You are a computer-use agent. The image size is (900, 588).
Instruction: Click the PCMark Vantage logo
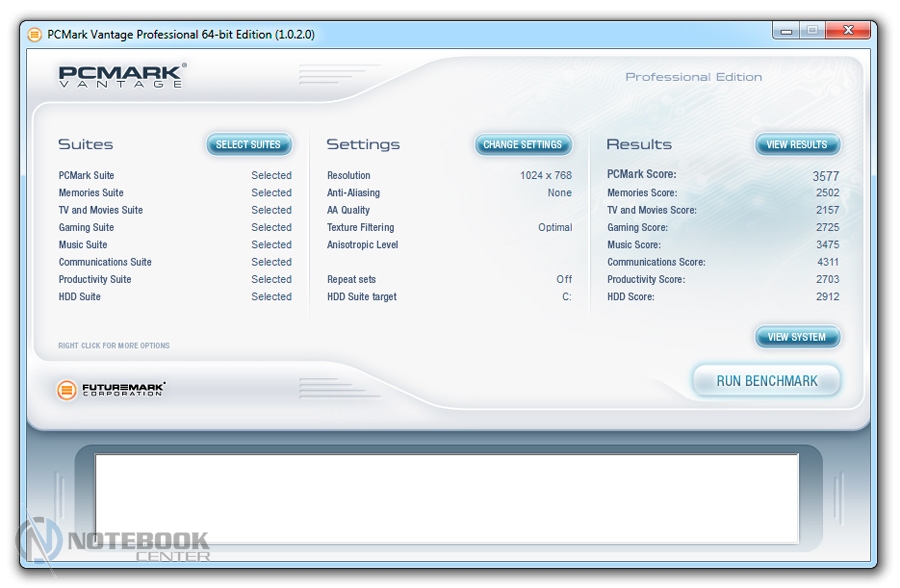tap(122, 76)
